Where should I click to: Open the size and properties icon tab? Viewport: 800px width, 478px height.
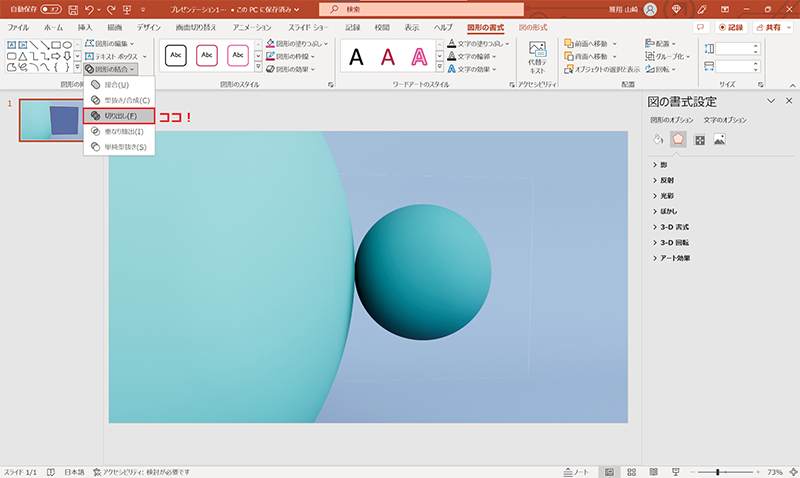click(699, 139)
